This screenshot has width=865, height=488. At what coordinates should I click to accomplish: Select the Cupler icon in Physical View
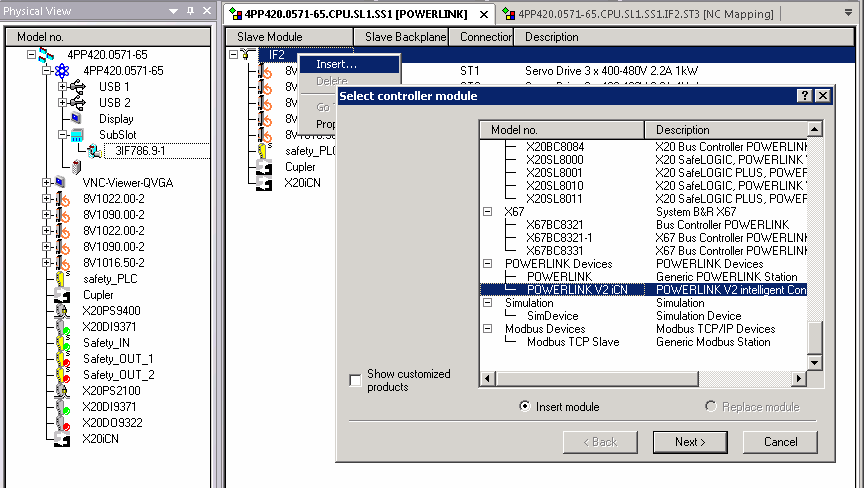[62, 295]
